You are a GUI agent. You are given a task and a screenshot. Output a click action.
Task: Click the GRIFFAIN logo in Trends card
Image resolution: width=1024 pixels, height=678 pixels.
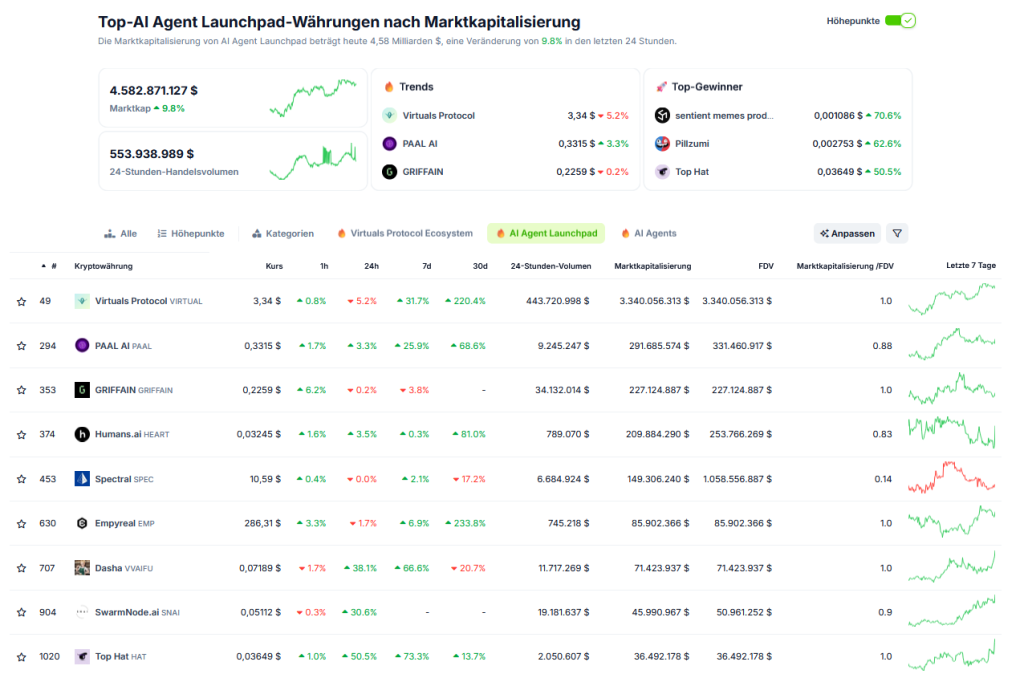point(389,172)
